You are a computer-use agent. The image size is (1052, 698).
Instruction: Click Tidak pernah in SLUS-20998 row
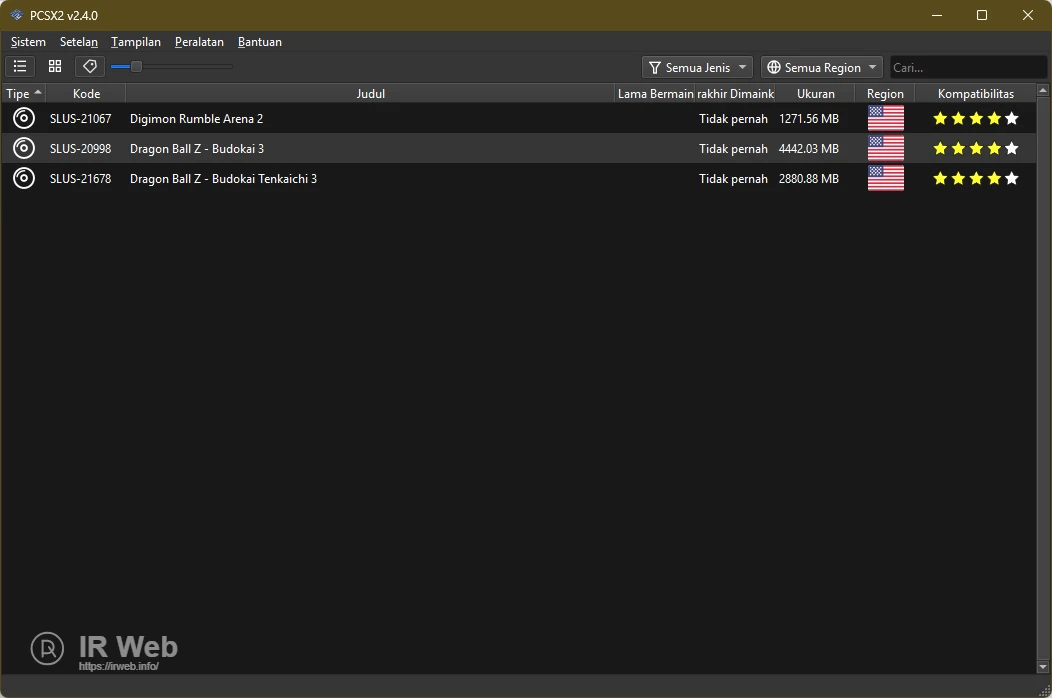(x=733, y=148)
